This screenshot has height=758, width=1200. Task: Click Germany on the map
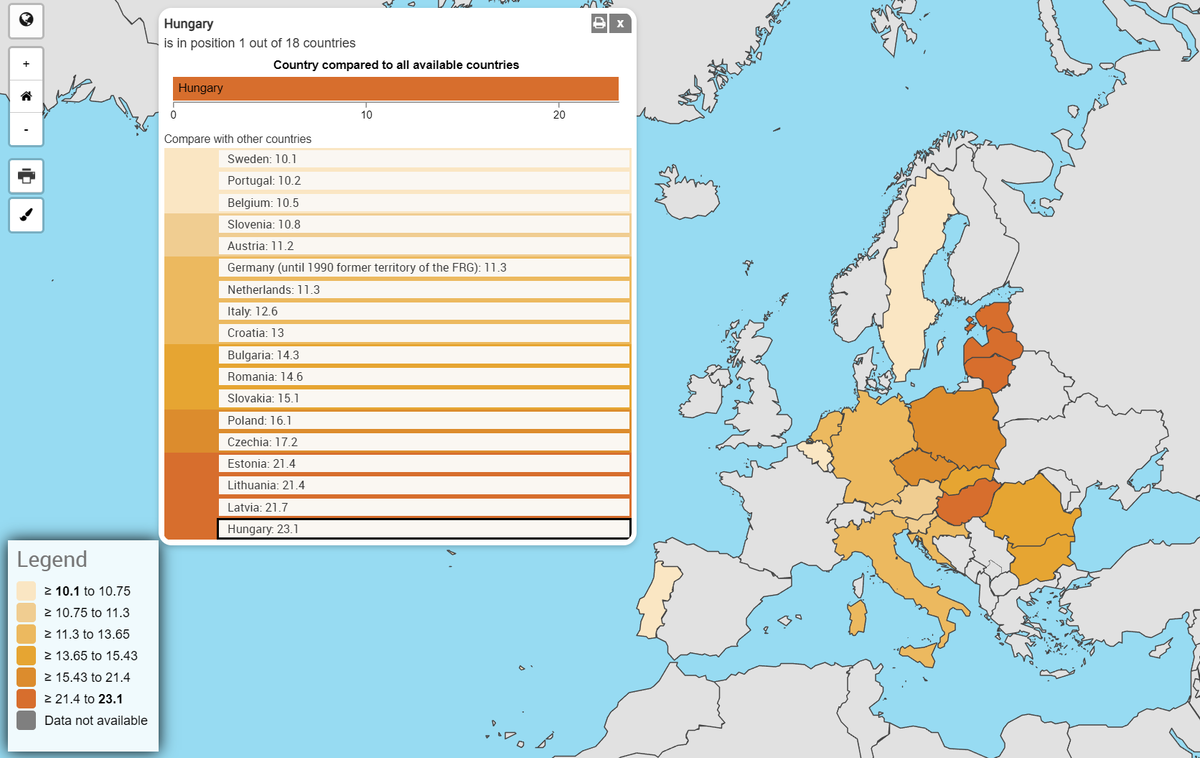tap(873, 450)
